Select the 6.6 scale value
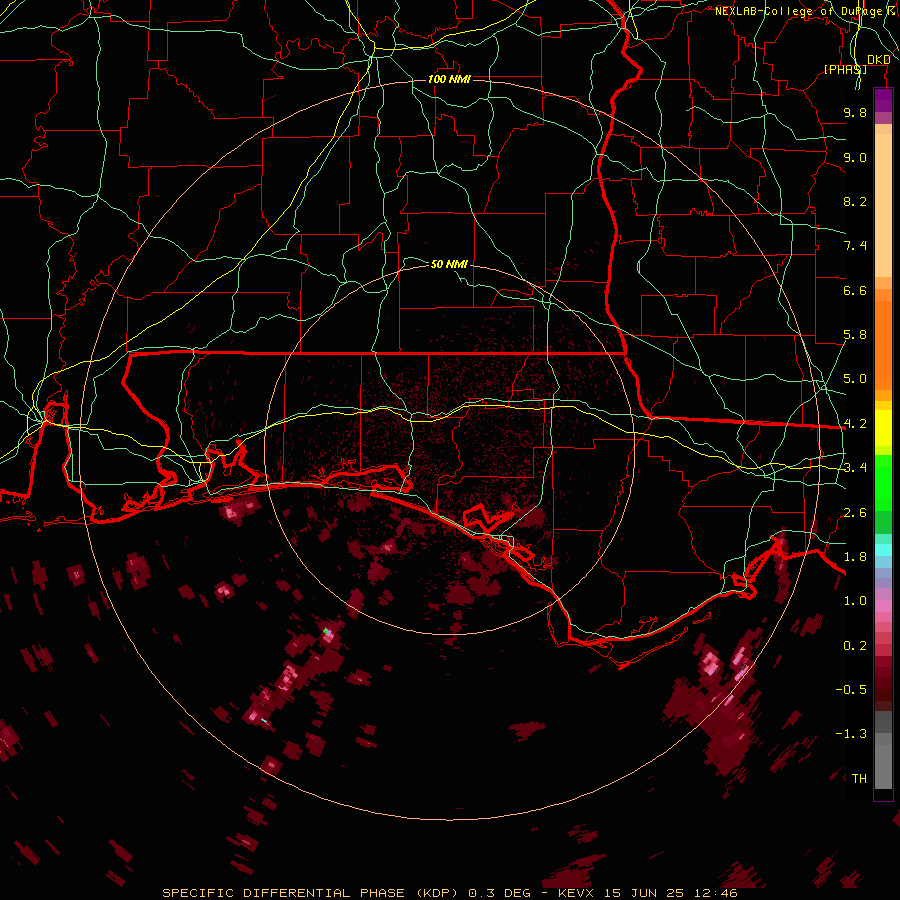900x900 pixels. point(855,290)
